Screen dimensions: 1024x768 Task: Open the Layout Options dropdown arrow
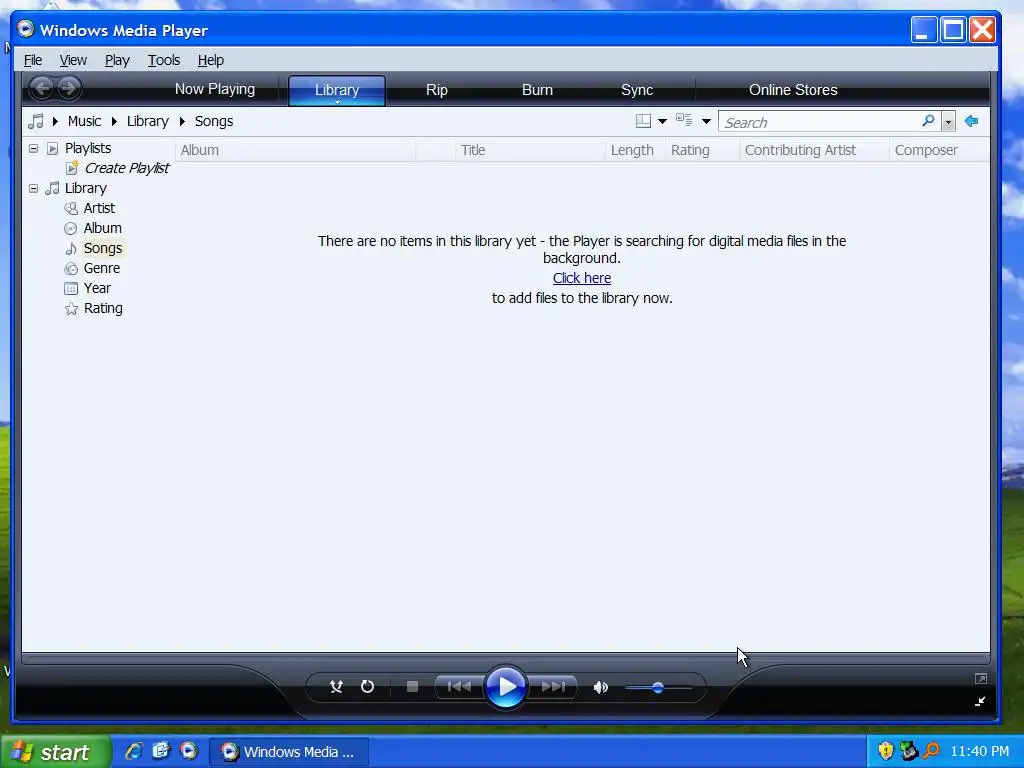click(x=662, y=121)
